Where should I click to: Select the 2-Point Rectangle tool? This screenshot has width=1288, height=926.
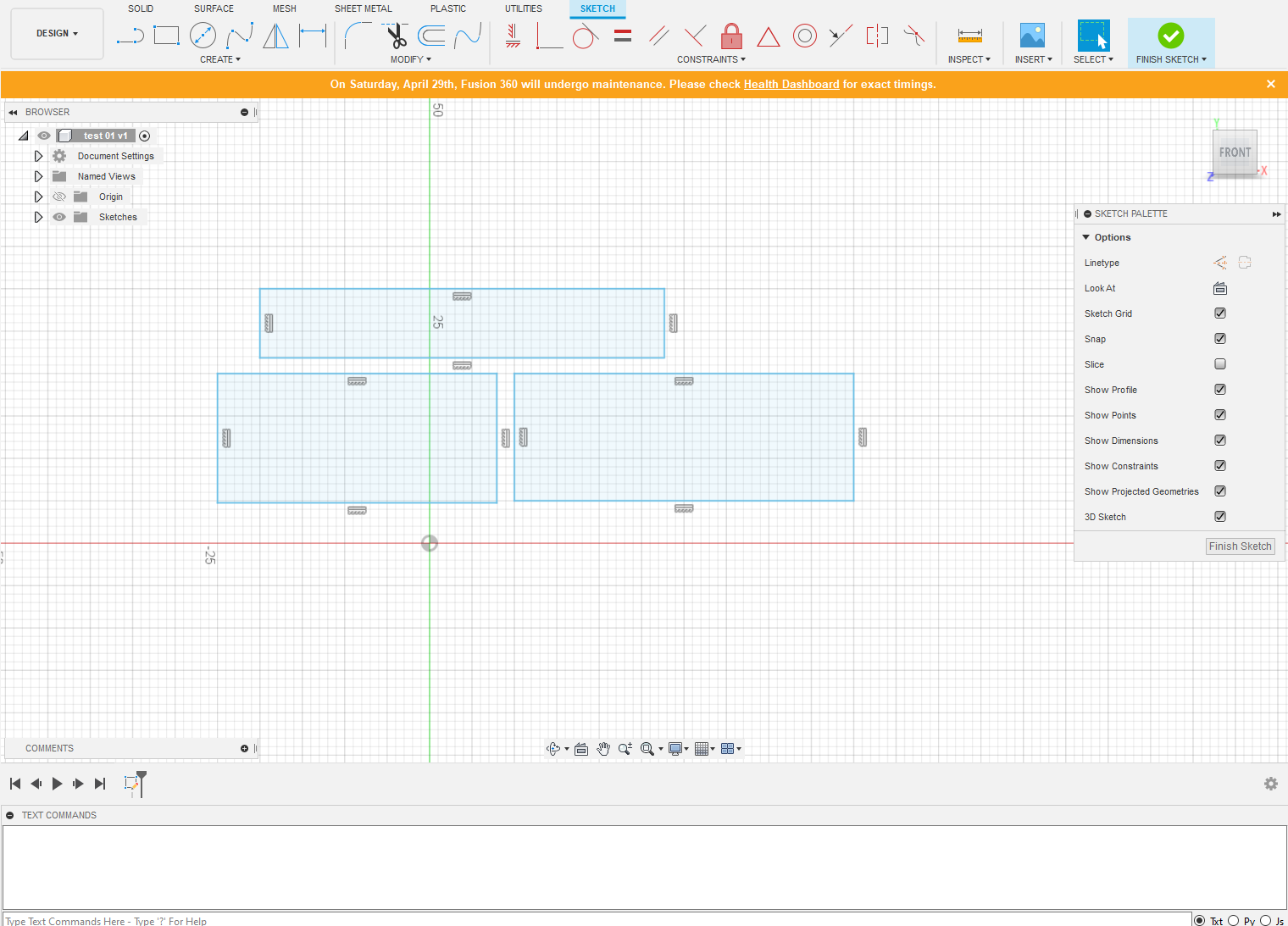[166, 36]
